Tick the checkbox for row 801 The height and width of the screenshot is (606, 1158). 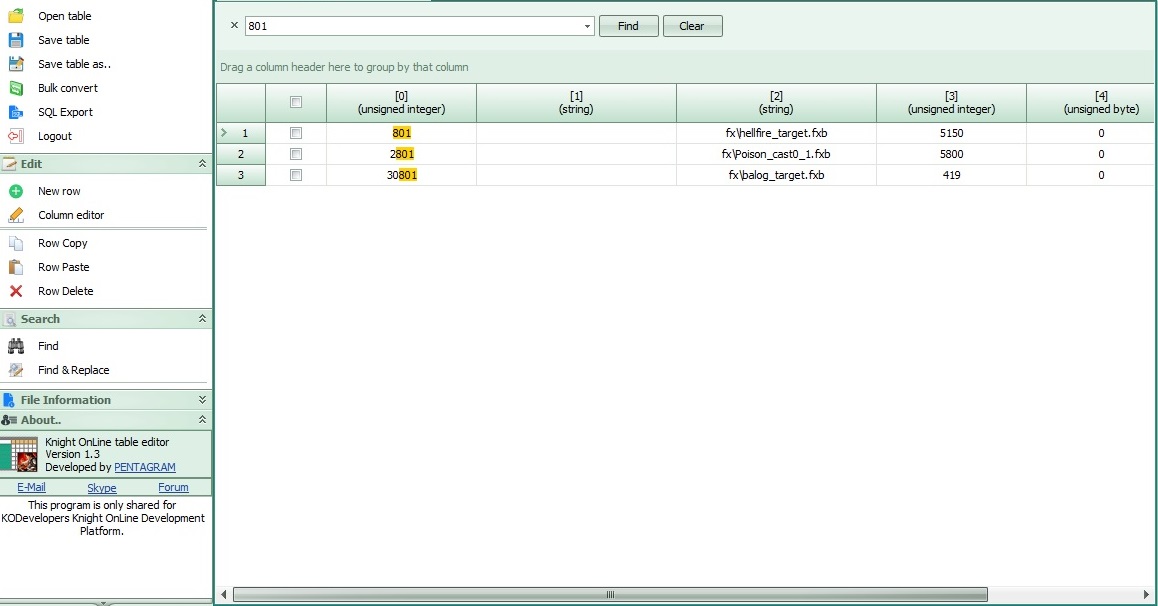[296, 133]
